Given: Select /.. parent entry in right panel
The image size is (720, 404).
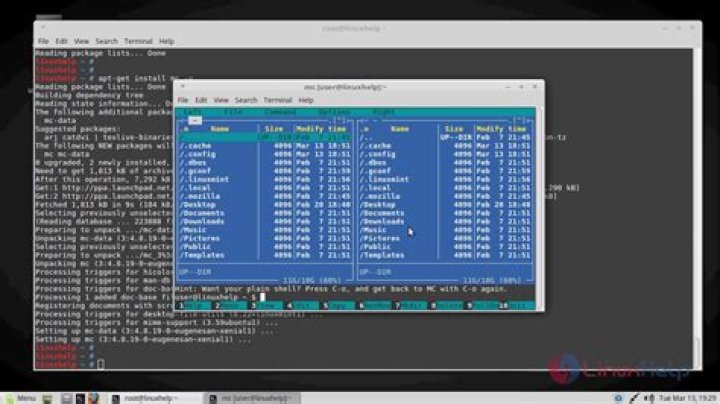Looking at the screenshot, I should [445, 137].
